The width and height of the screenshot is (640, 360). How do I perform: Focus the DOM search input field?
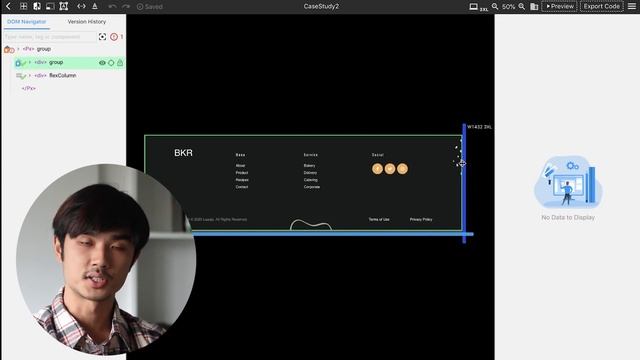point(50,37)
